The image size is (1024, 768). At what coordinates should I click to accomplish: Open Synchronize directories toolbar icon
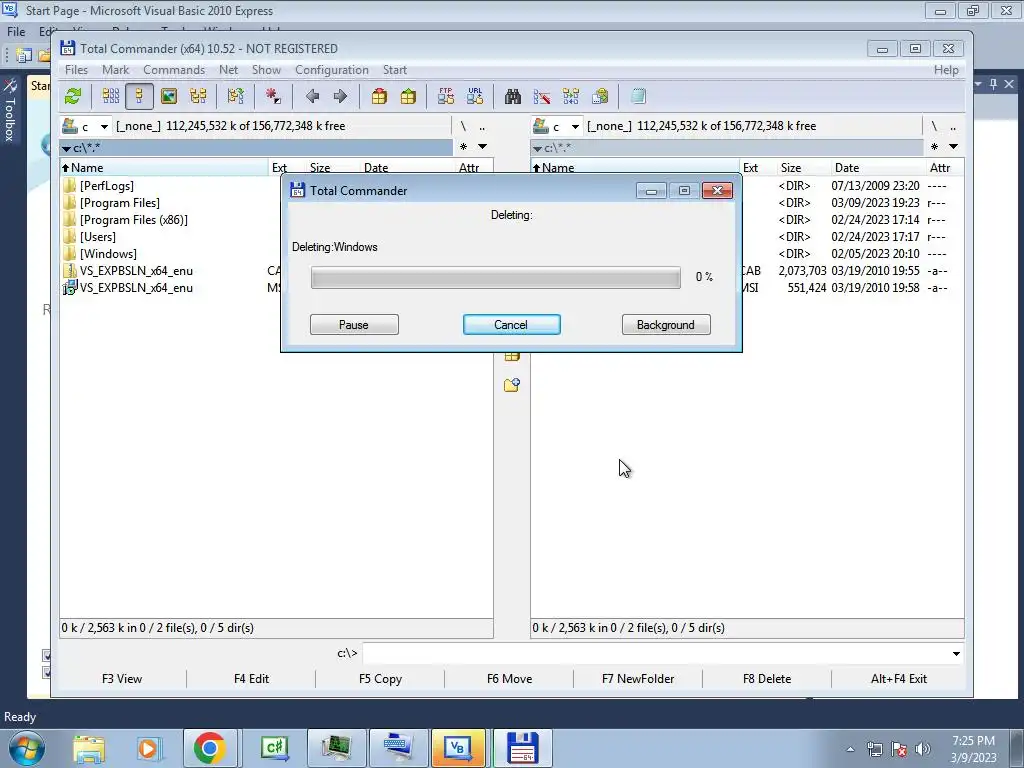571,97
